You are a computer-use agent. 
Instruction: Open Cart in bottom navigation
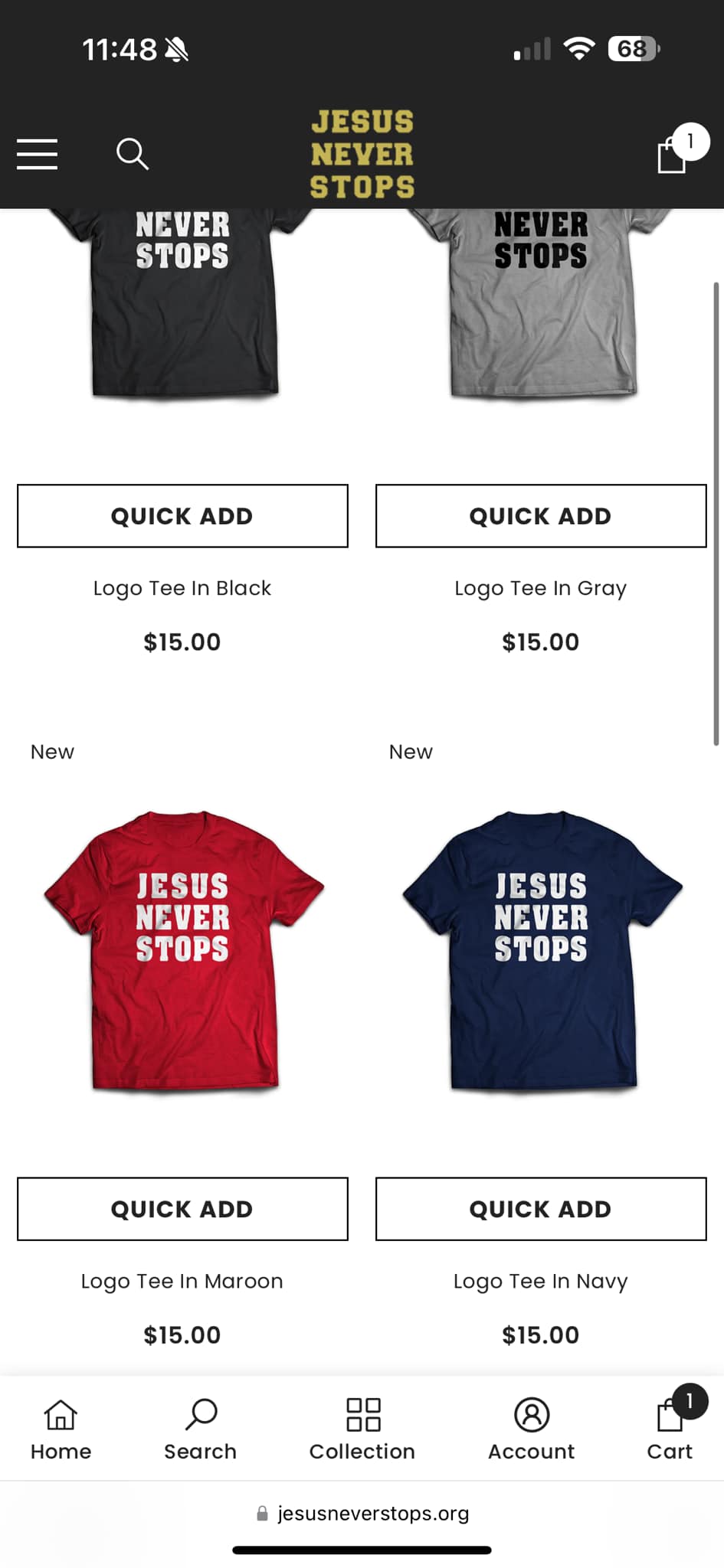pos(671,1429)
